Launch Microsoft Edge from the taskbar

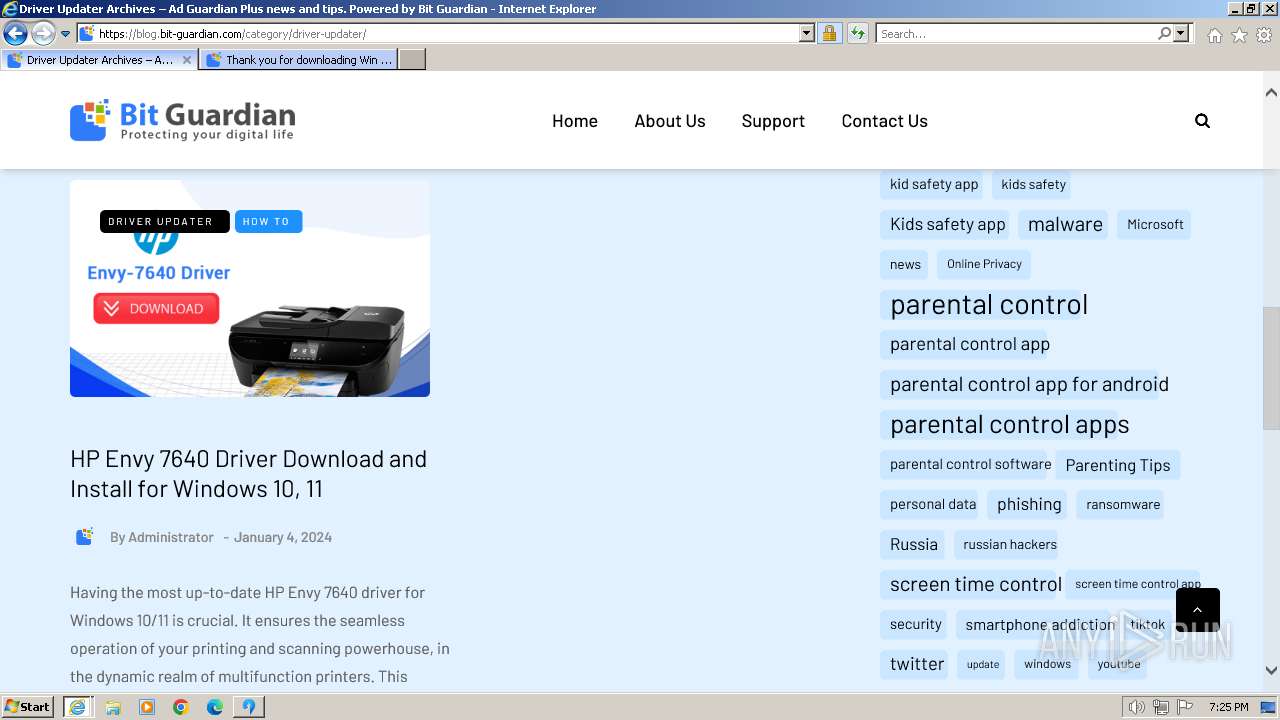215,707
